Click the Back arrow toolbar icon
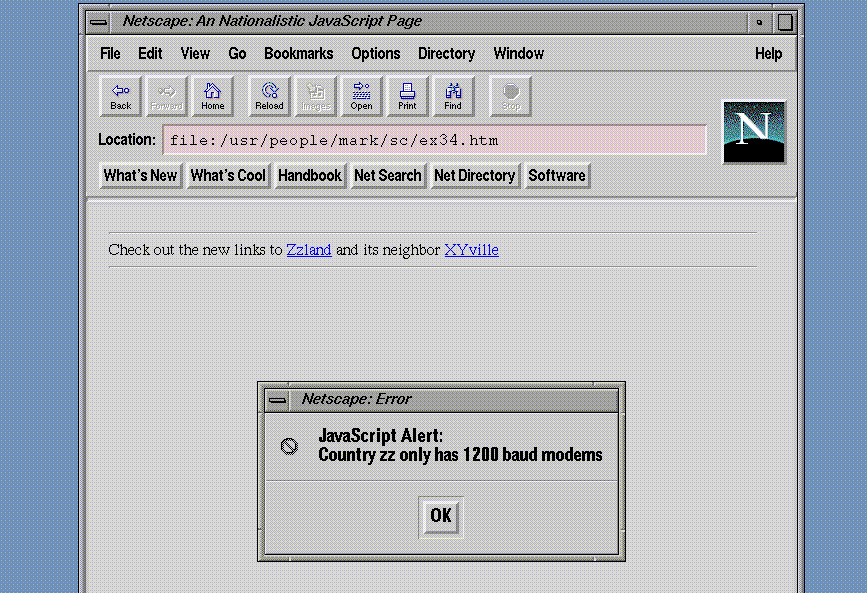 pyautogui.click(x=120, y=96)
